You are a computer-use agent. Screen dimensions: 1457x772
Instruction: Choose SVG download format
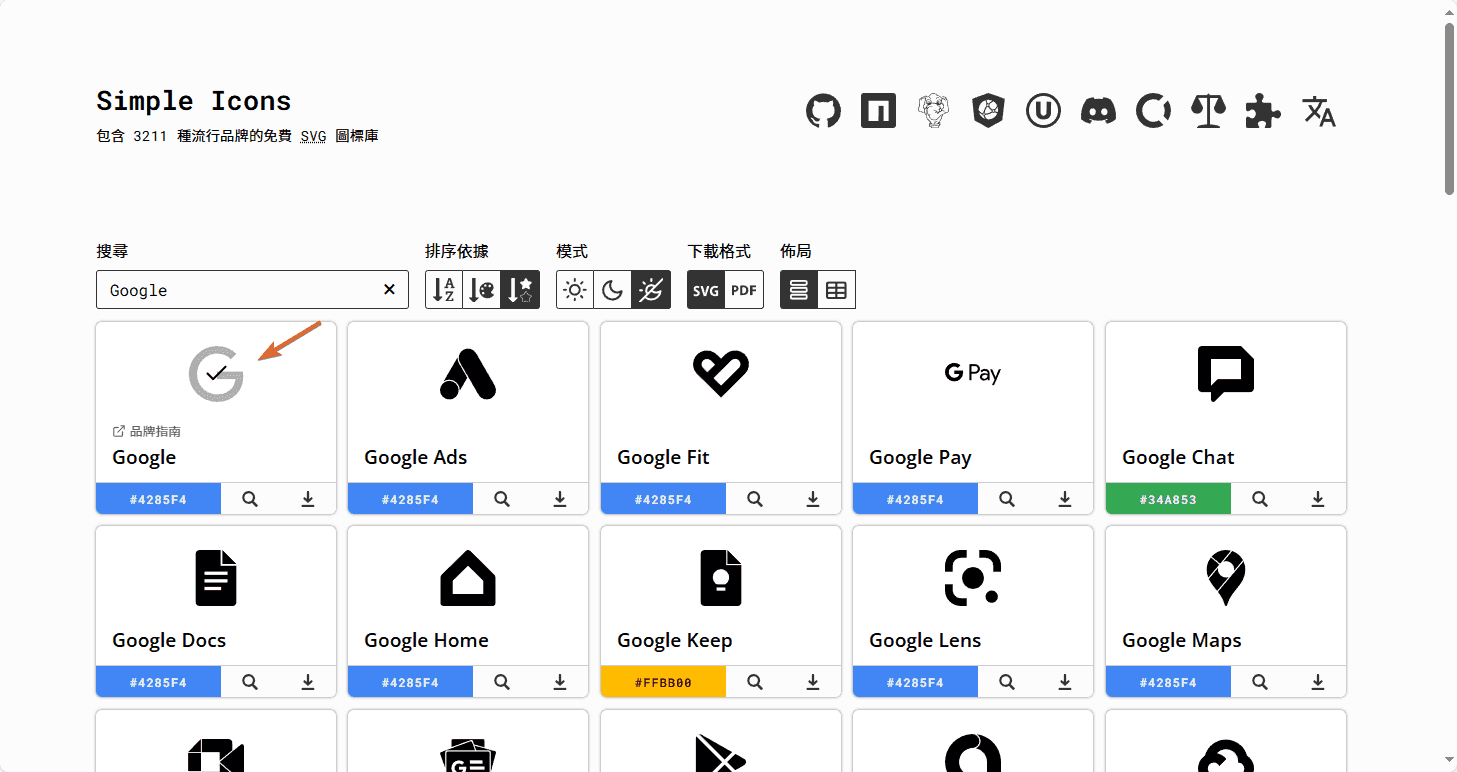pos(706,290)
